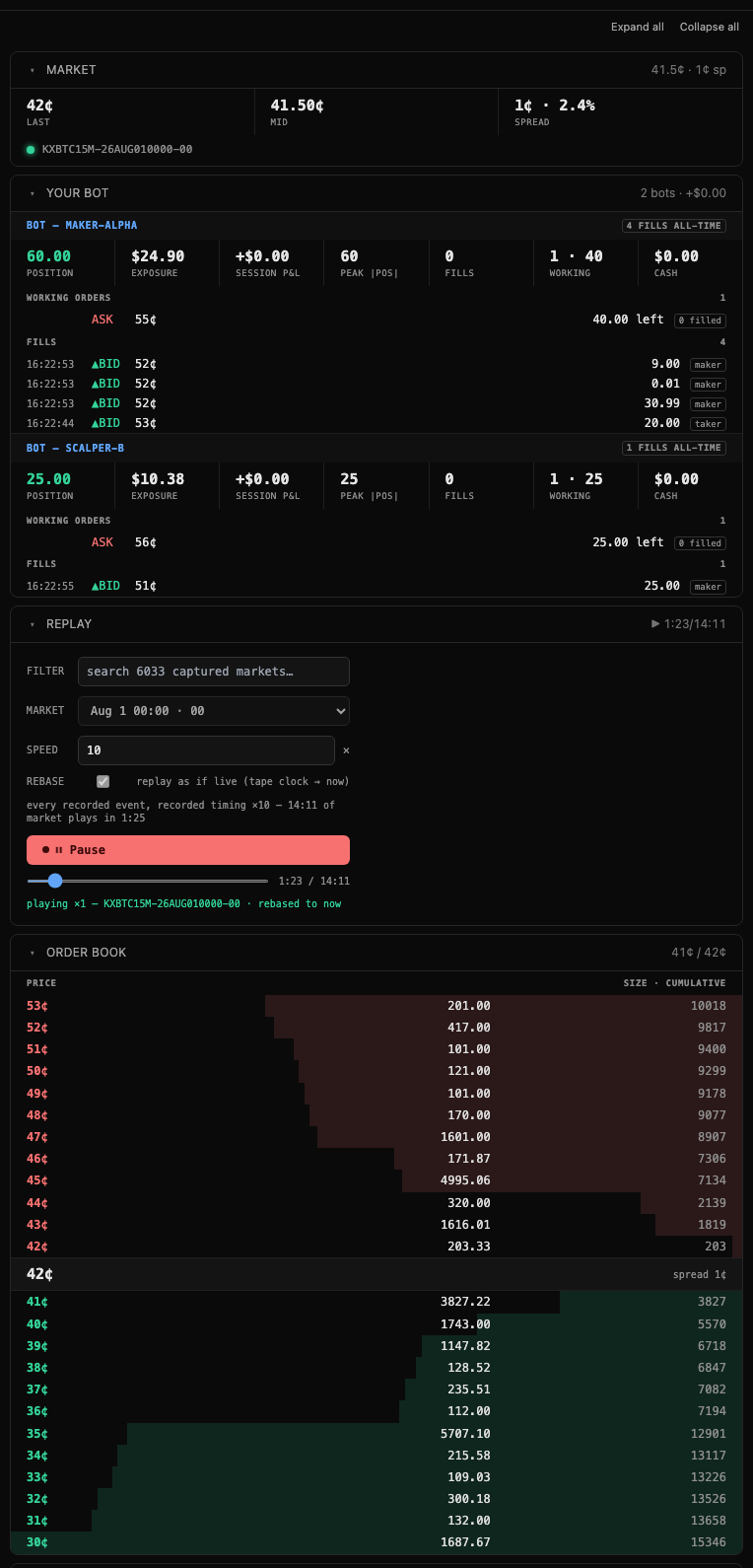Viewport: 753px width, 1568px height.
Task: Click the SPEED input showing 10
Action: [x=206, y=750]
